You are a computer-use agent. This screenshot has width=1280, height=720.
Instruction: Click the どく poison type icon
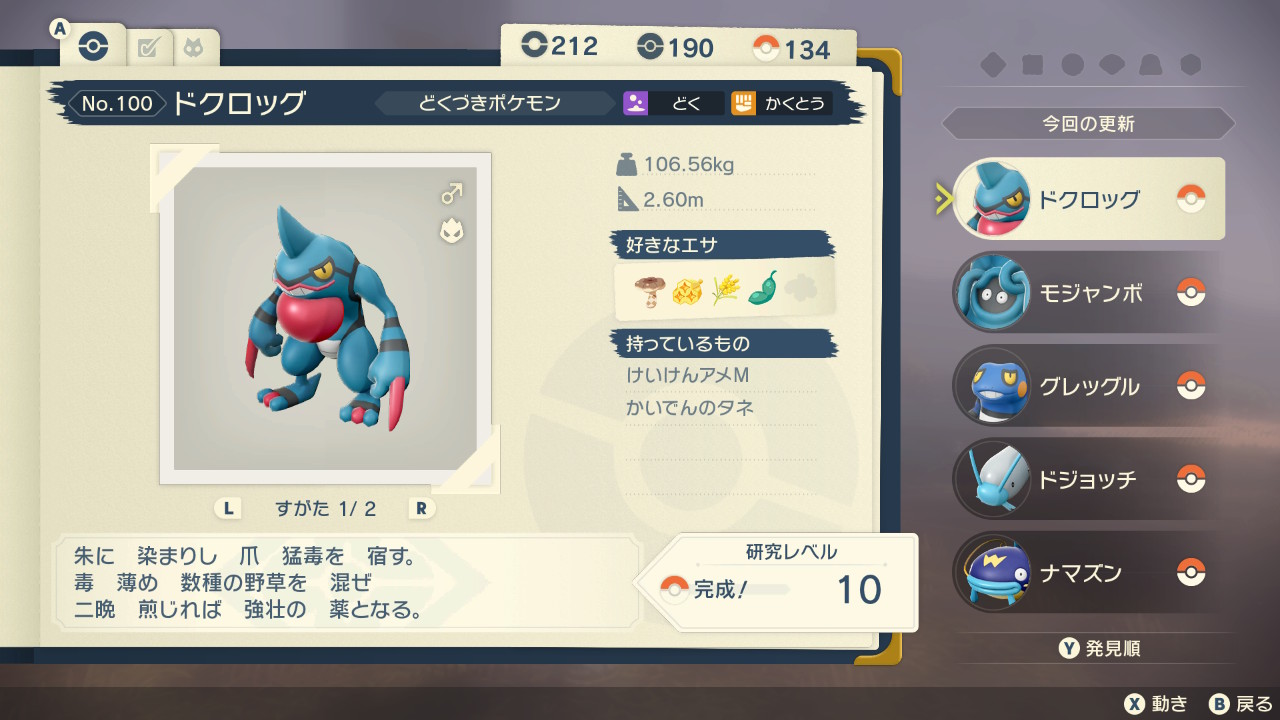[636, 103]
